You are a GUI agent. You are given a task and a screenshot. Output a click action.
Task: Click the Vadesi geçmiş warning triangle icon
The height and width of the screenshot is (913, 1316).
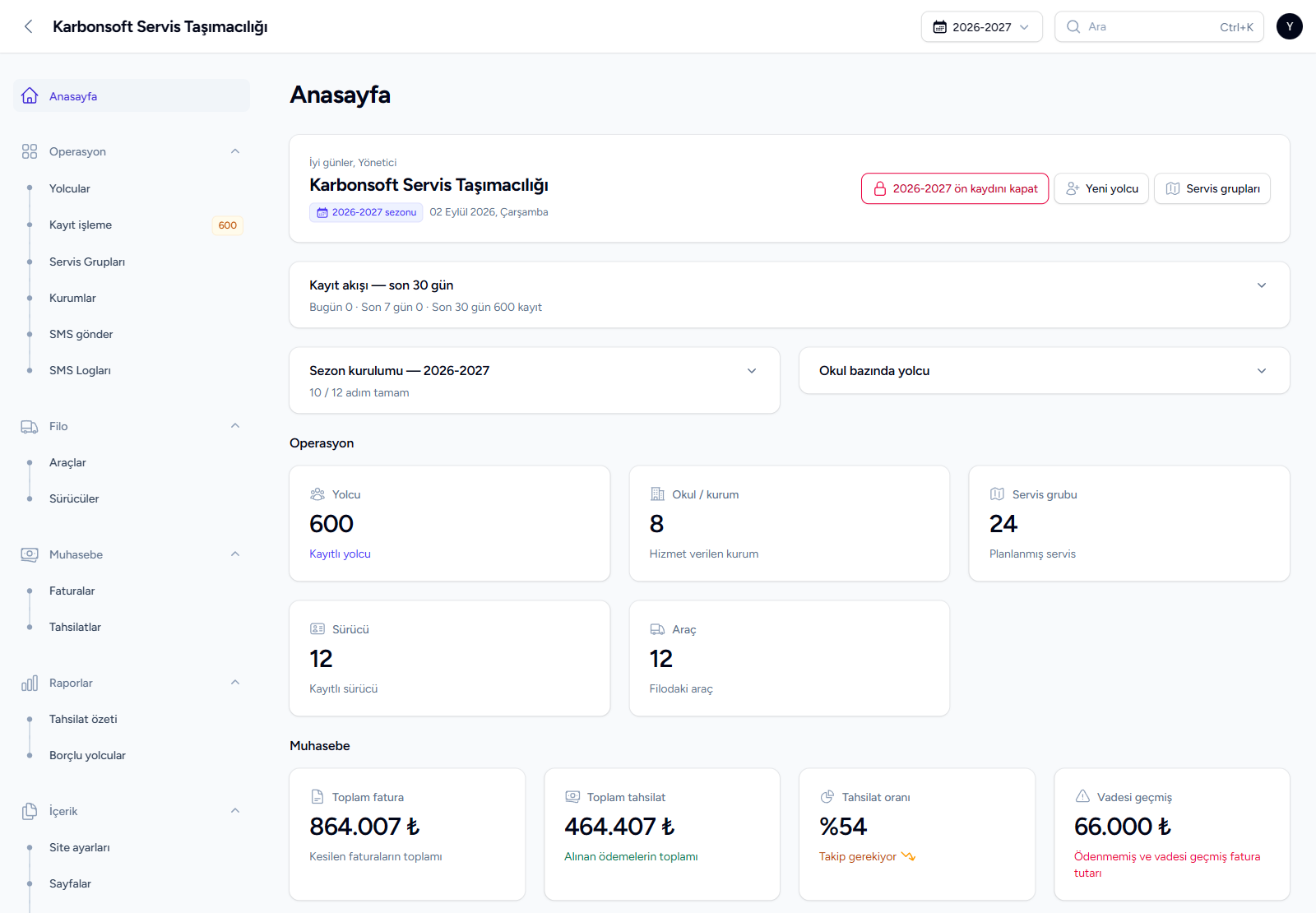click(x=1082, y=796)
